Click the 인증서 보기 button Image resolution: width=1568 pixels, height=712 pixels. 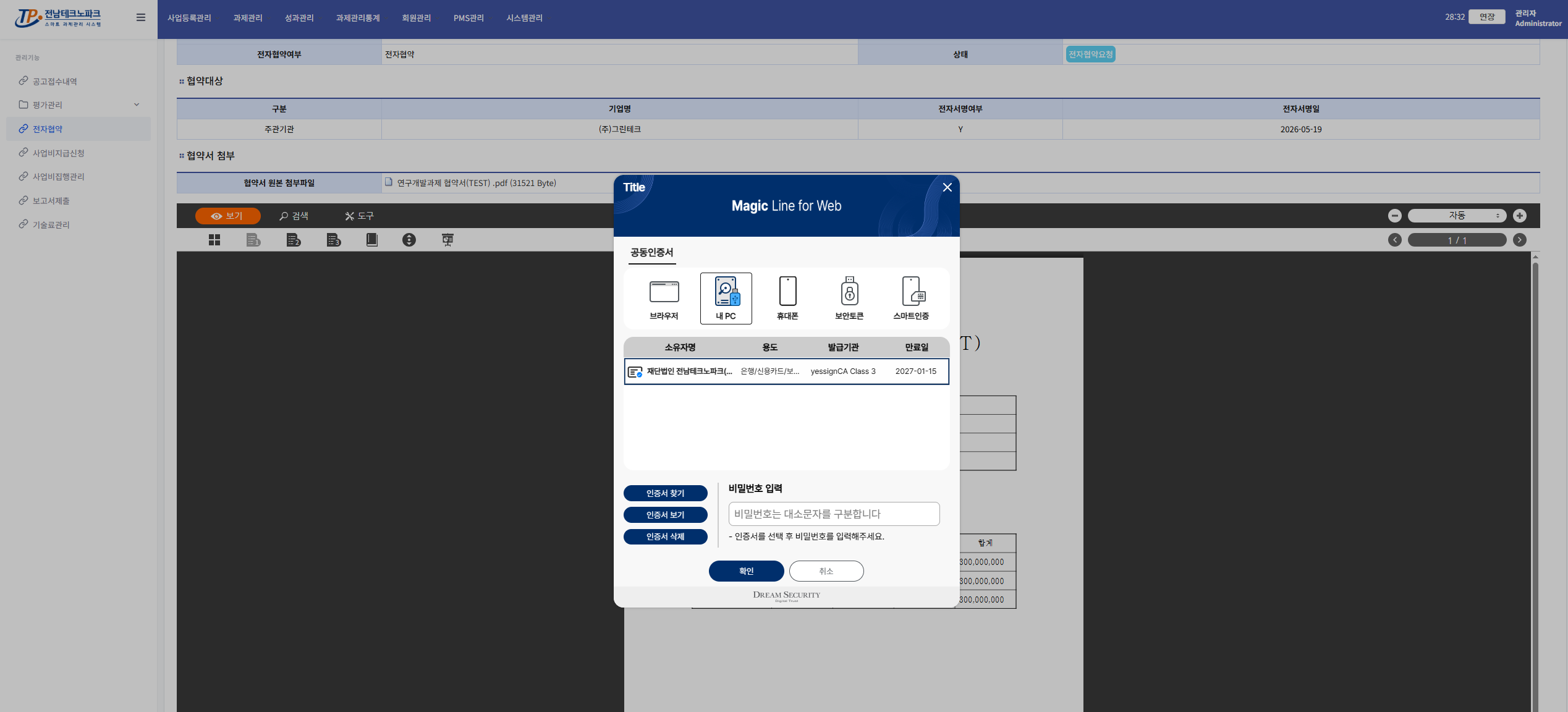(666, 515)
